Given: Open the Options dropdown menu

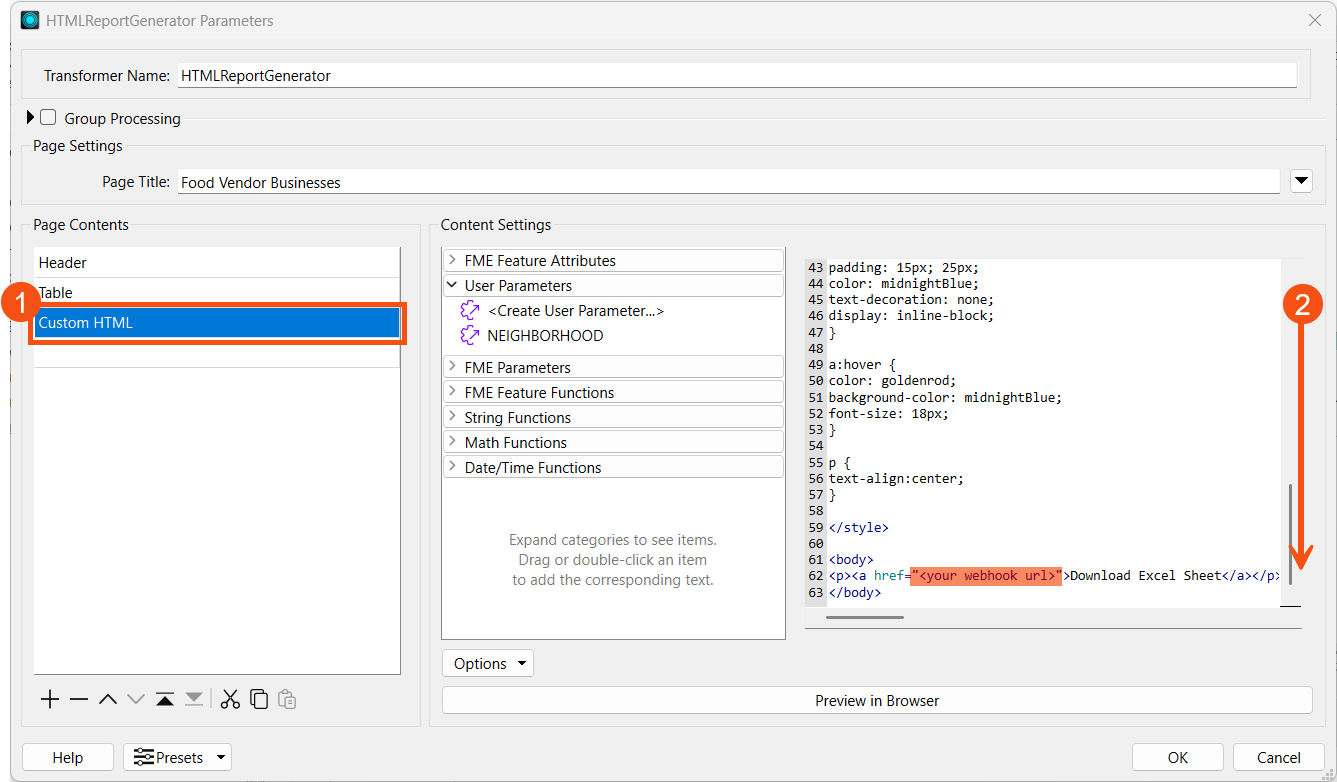Looking at the screenshot, I should pyautogui.click(x=488, y=664).
